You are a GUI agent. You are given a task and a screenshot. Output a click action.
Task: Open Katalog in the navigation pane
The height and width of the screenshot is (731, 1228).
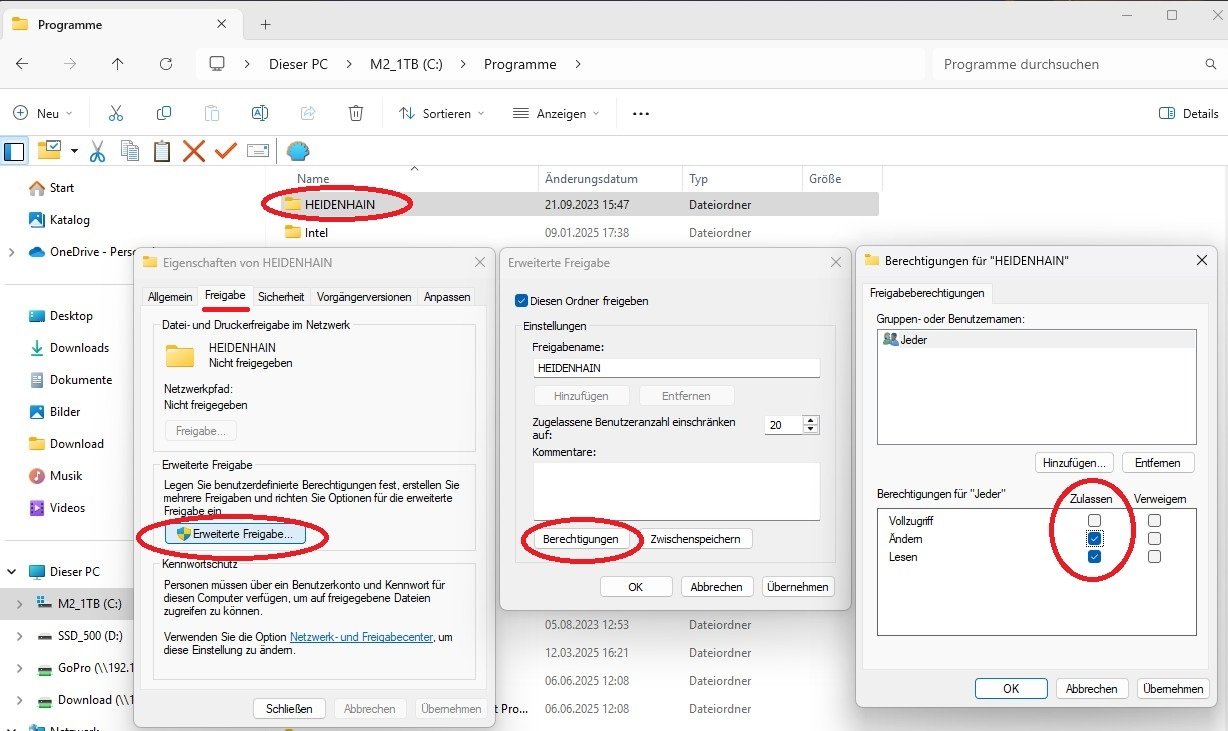click(x=69, y=219)
